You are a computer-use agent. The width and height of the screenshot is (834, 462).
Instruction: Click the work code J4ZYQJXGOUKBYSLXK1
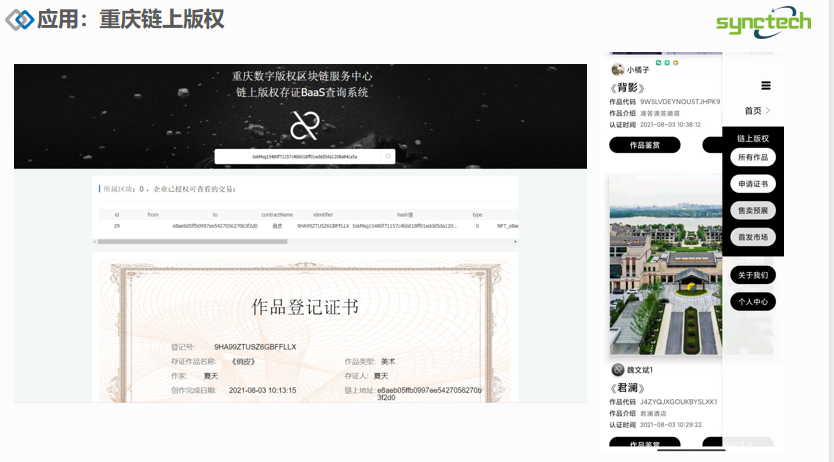(679, 401)
